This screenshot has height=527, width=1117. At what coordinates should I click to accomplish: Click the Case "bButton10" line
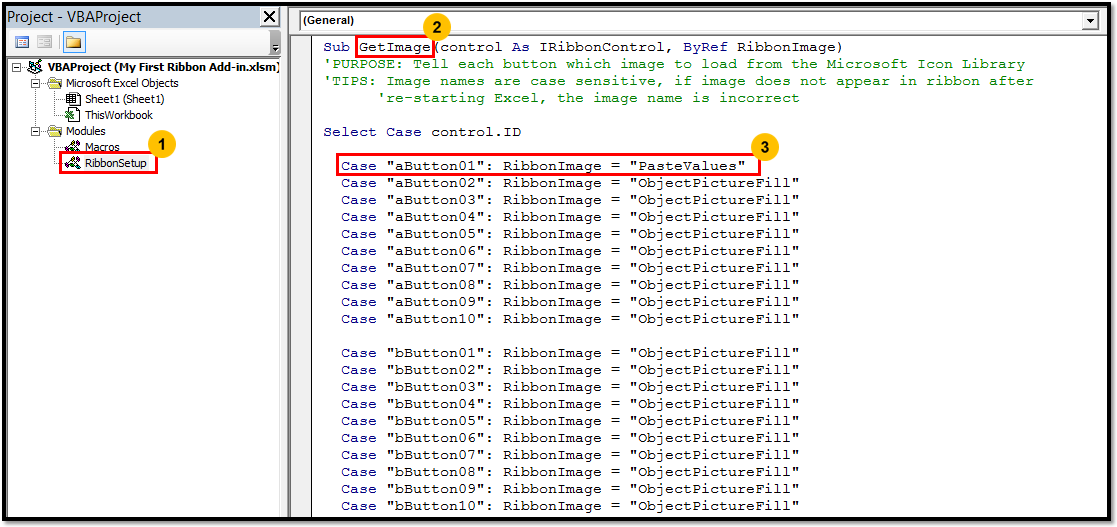coord(570,506)
